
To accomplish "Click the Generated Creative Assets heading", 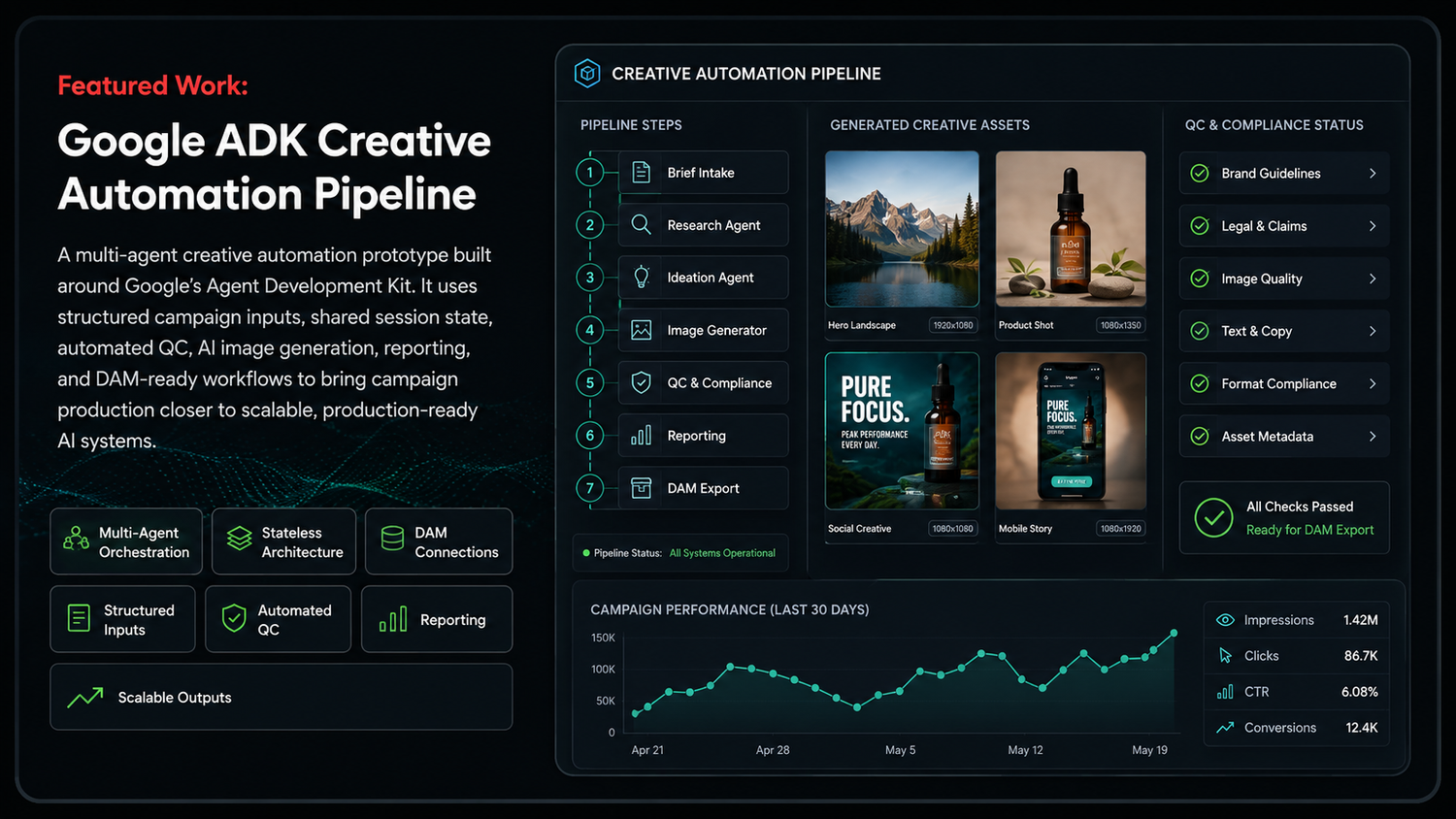I will (930, 125).
